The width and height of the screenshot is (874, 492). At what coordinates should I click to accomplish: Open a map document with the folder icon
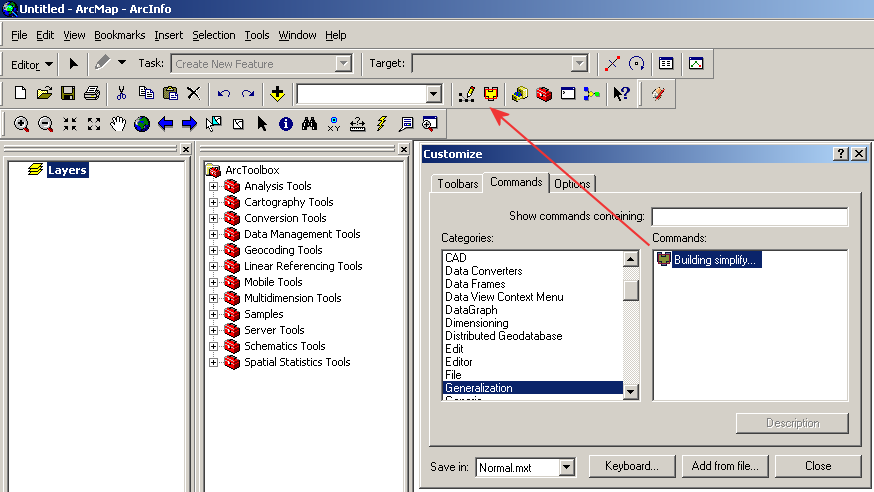(x=45, y=94)
